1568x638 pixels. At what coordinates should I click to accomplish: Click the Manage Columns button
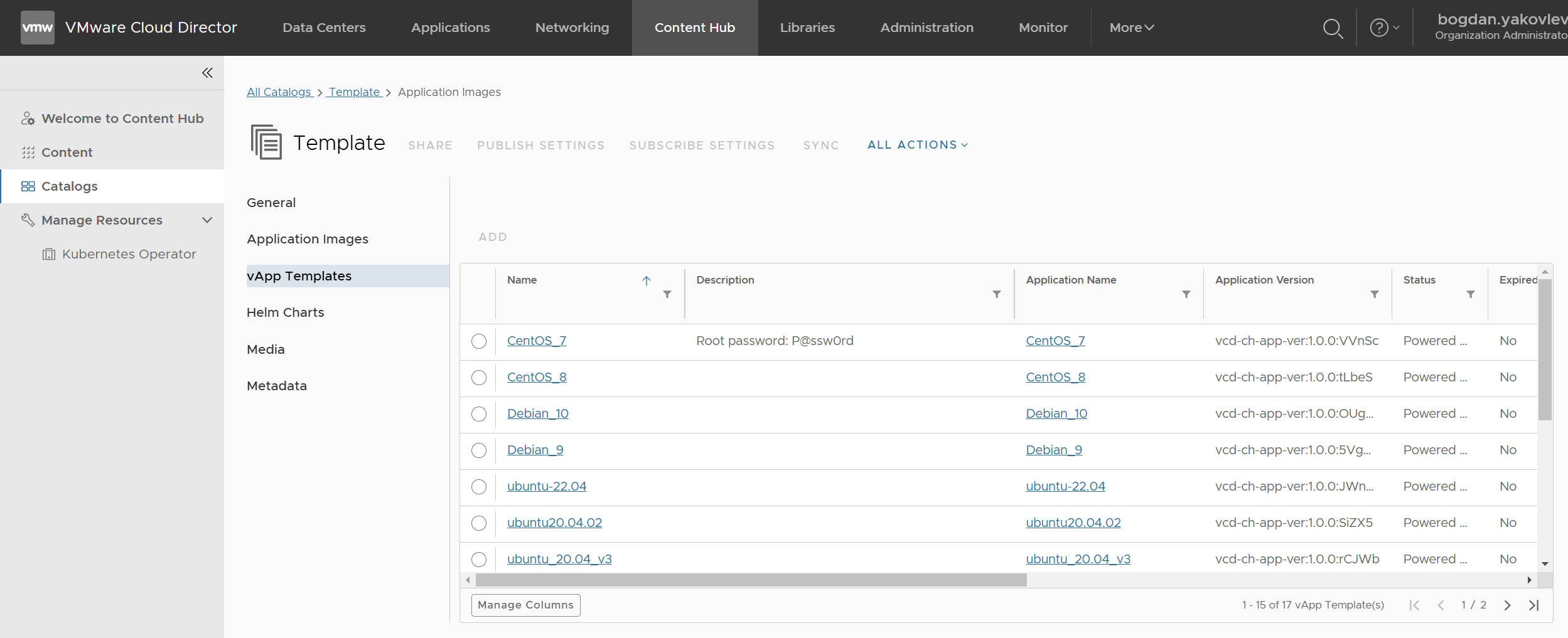click(526, 605)
